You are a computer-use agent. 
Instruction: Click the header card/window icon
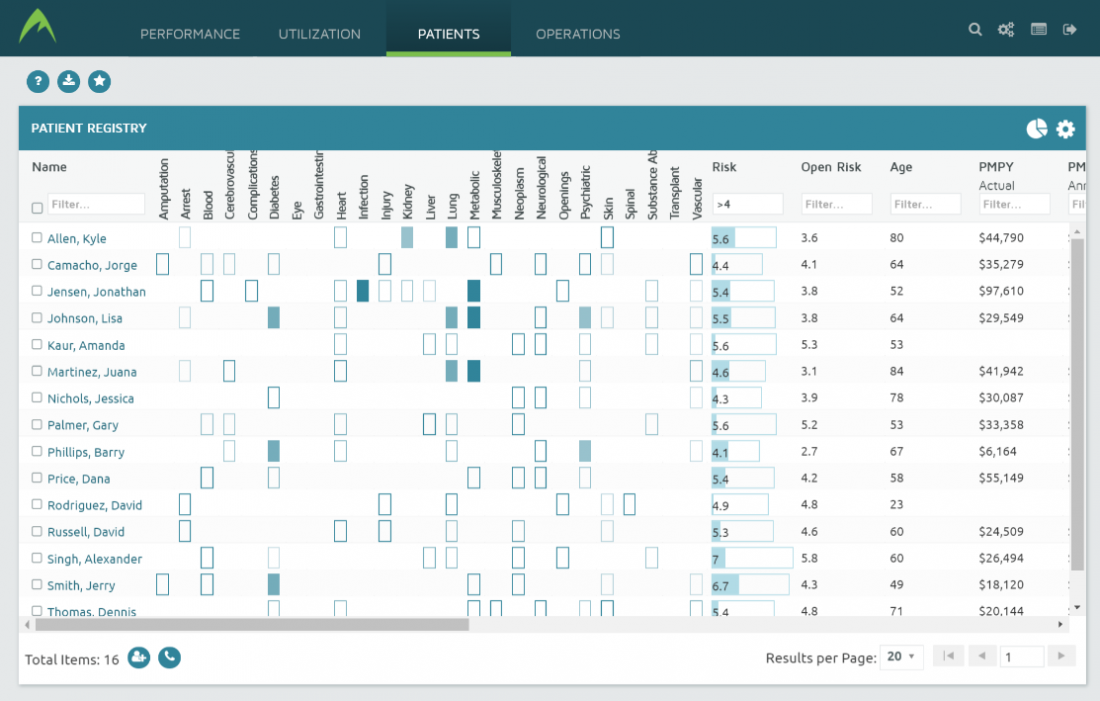coord(1038,29)
